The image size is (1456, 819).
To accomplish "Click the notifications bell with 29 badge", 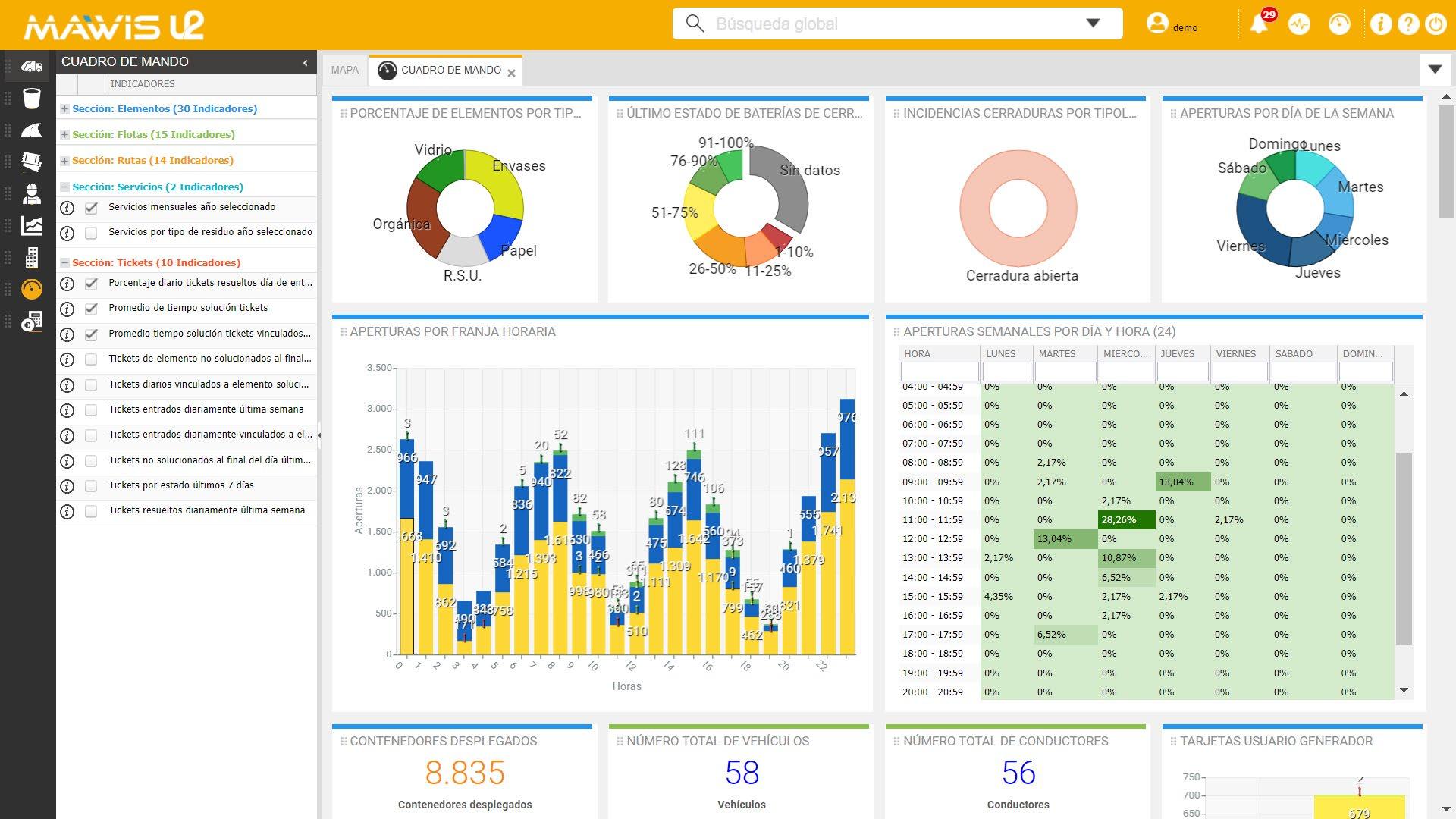I will (1259, 24).
